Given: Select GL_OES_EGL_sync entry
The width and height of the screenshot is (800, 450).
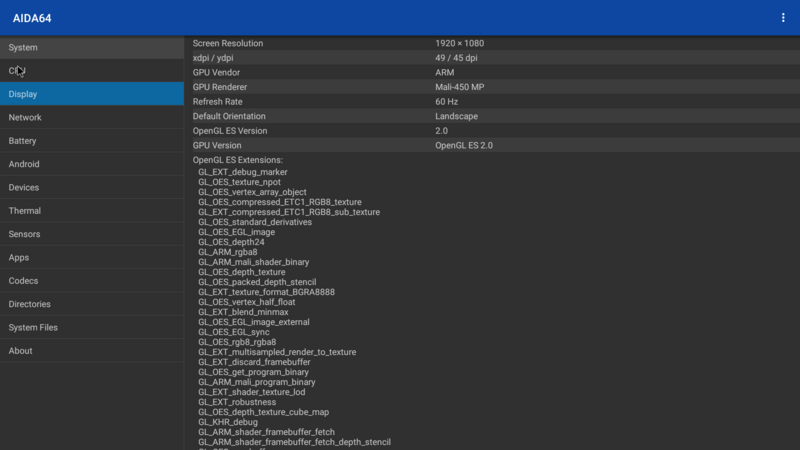Looking at the screenshot, I should (234, 332).
